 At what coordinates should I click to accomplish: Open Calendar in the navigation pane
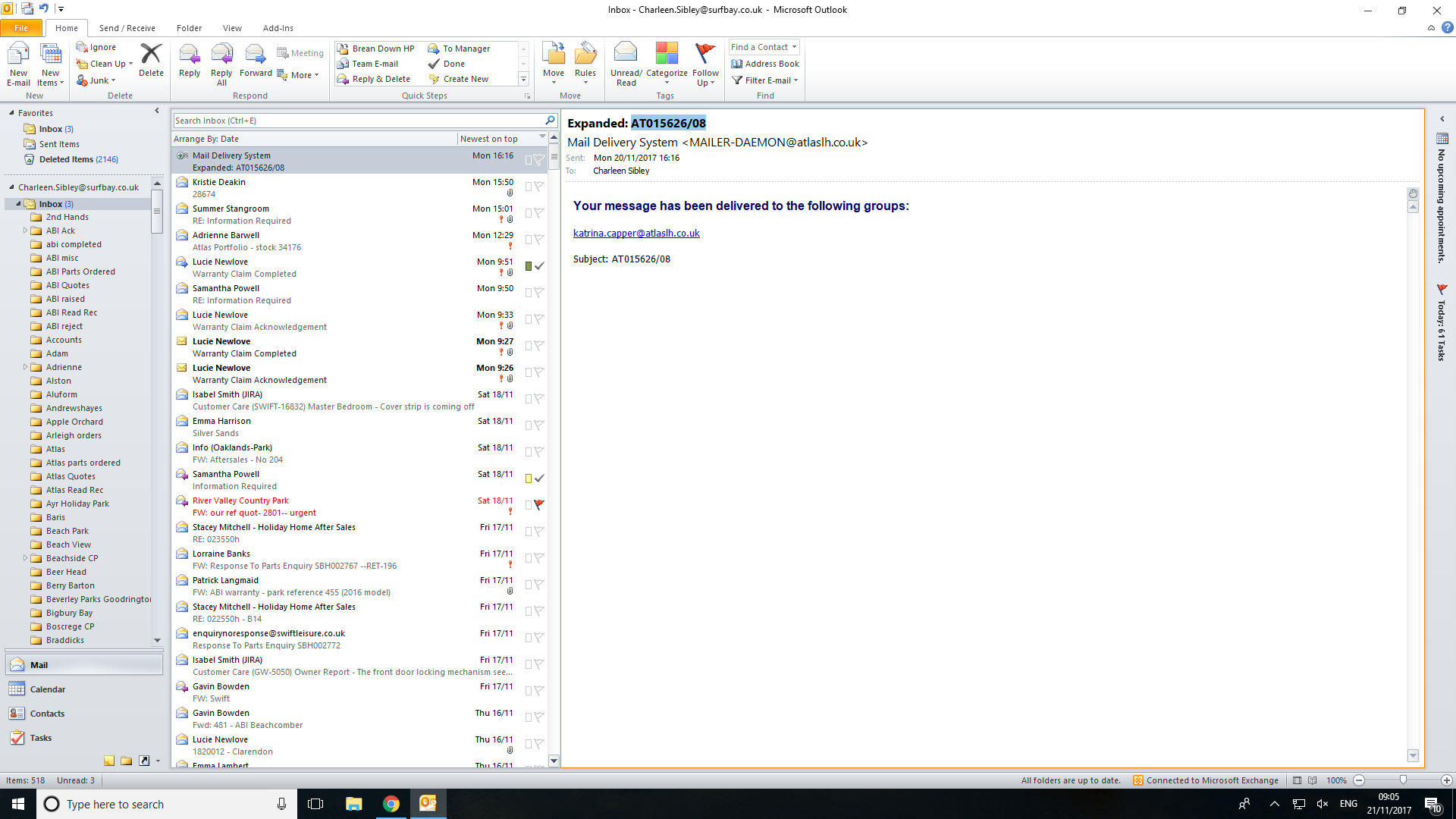coord(47,689)
